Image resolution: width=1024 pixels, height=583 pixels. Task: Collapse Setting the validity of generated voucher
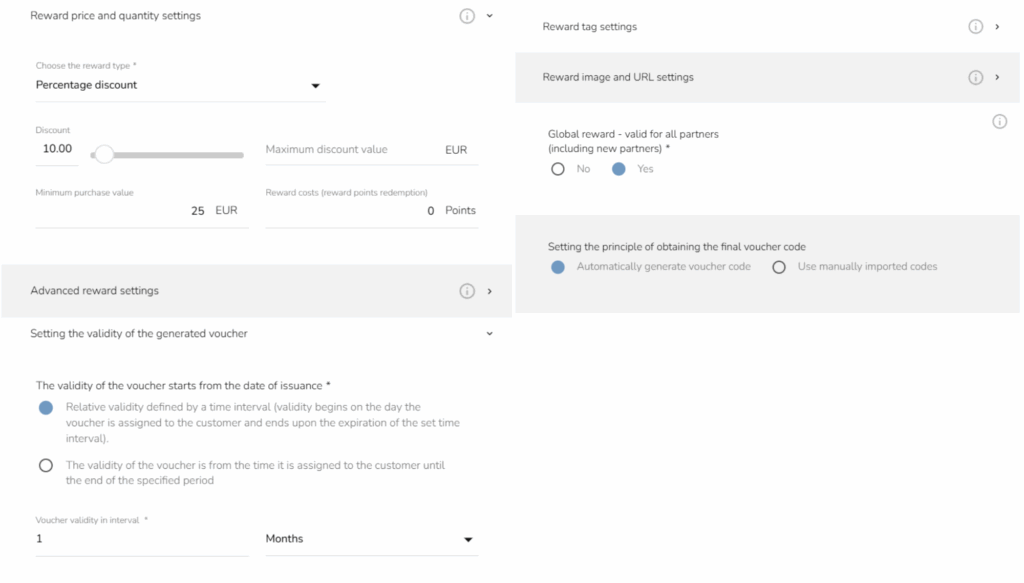(x=489, y=334)
